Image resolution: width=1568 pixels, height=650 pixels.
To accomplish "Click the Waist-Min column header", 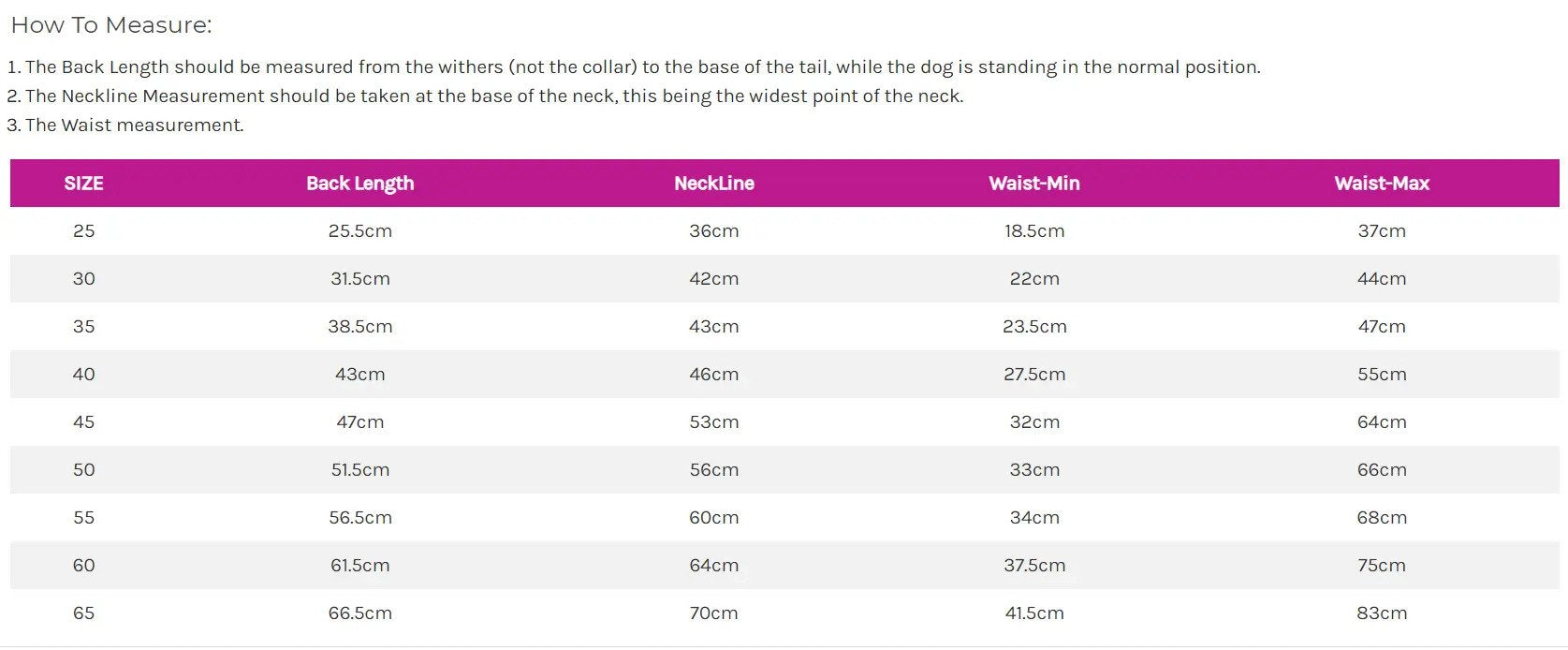I will point(1033,184).
